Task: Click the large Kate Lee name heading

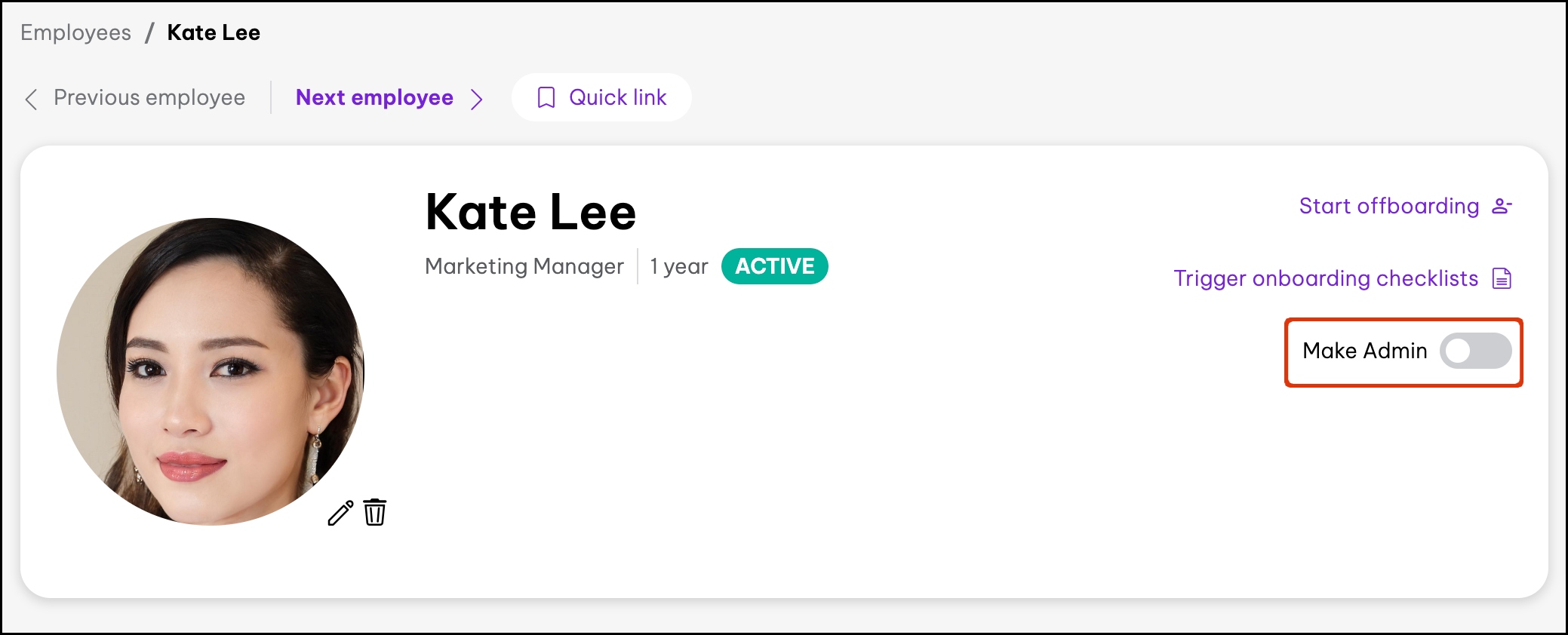Action: [x=530, y=212]
